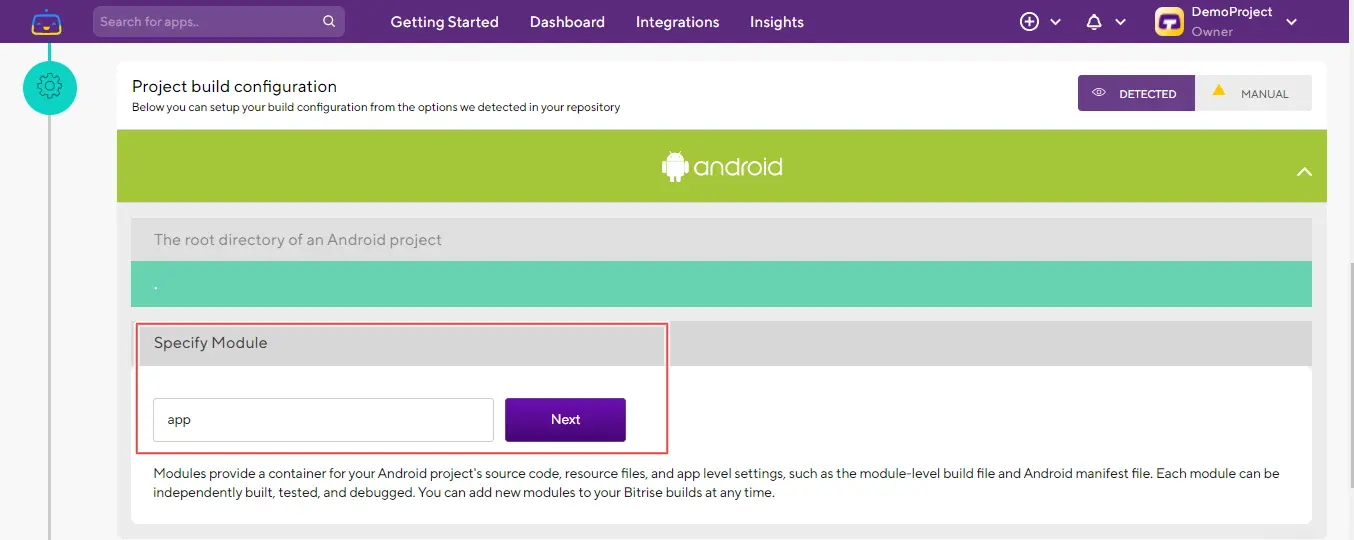Screen dimensions: 1354x540
Task: Expand the chevron beside the plus icon
Action: (1055, 22)
